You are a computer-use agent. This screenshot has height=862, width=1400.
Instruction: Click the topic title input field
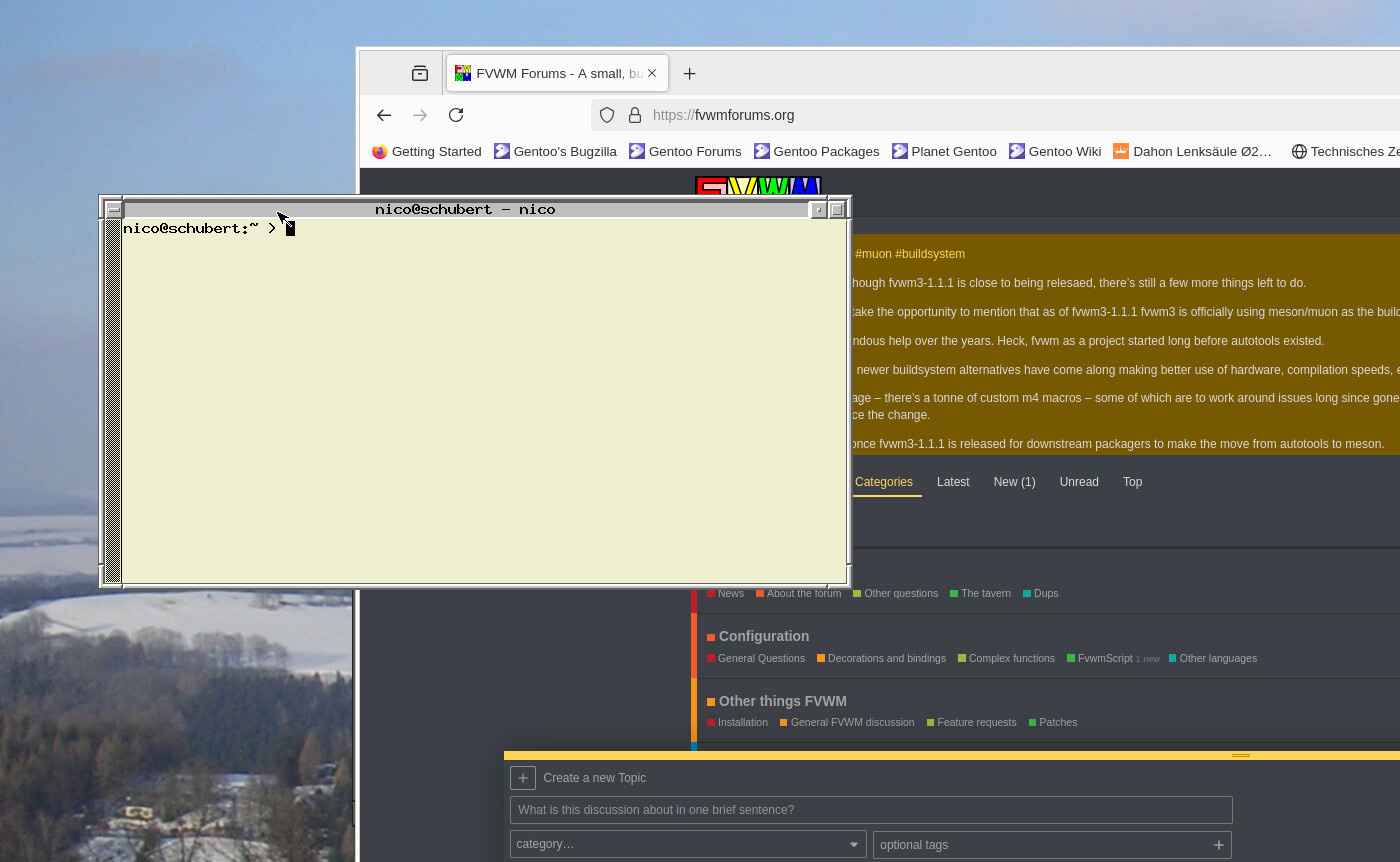click(x=871, y=810)
